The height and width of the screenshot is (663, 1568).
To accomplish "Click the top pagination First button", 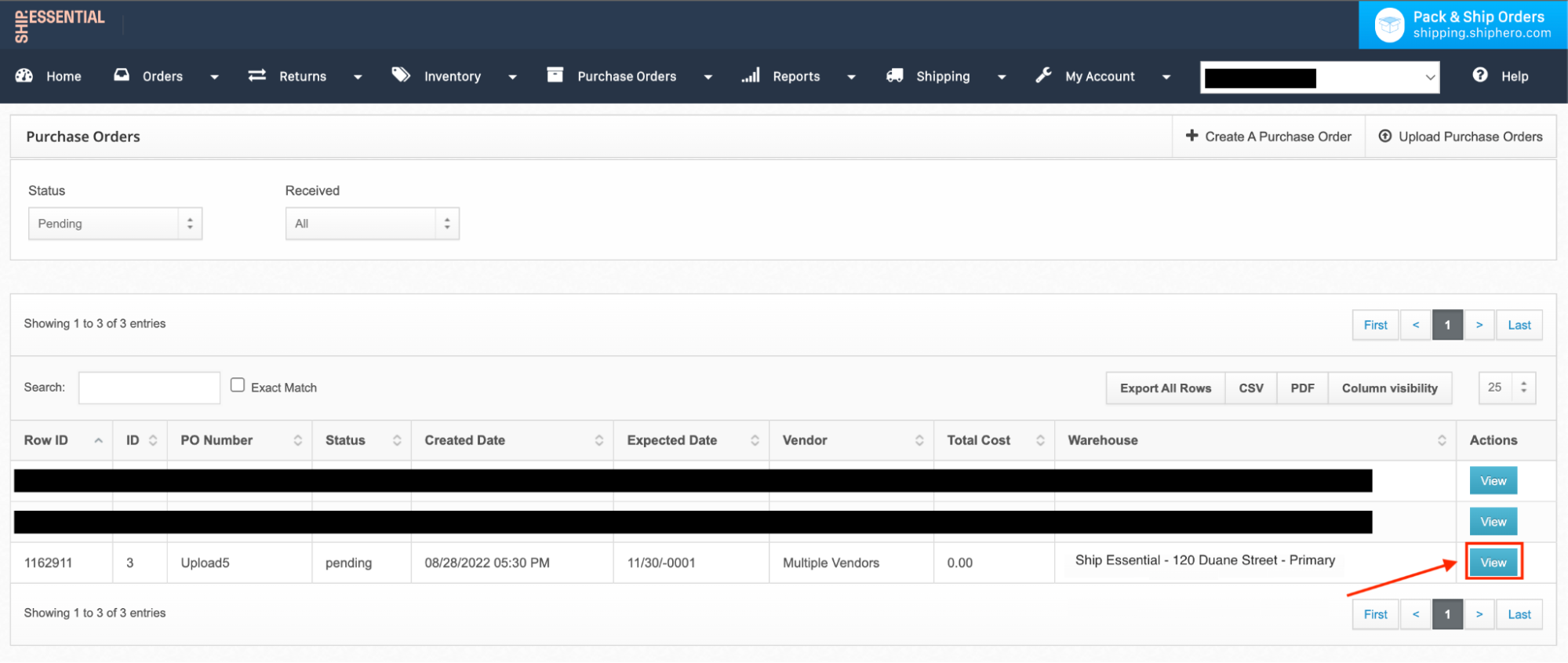I will coord(1376,325).
